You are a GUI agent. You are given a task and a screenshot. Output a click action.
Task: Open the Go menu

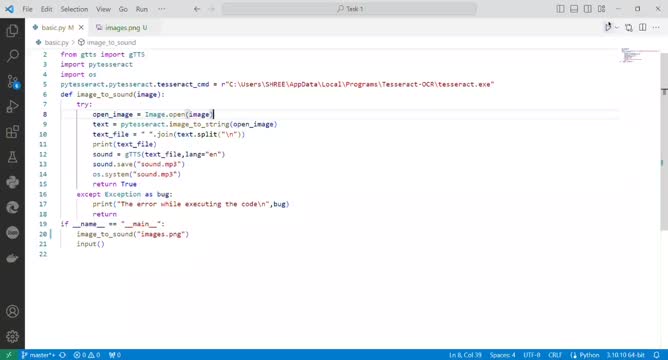[123, 9]
